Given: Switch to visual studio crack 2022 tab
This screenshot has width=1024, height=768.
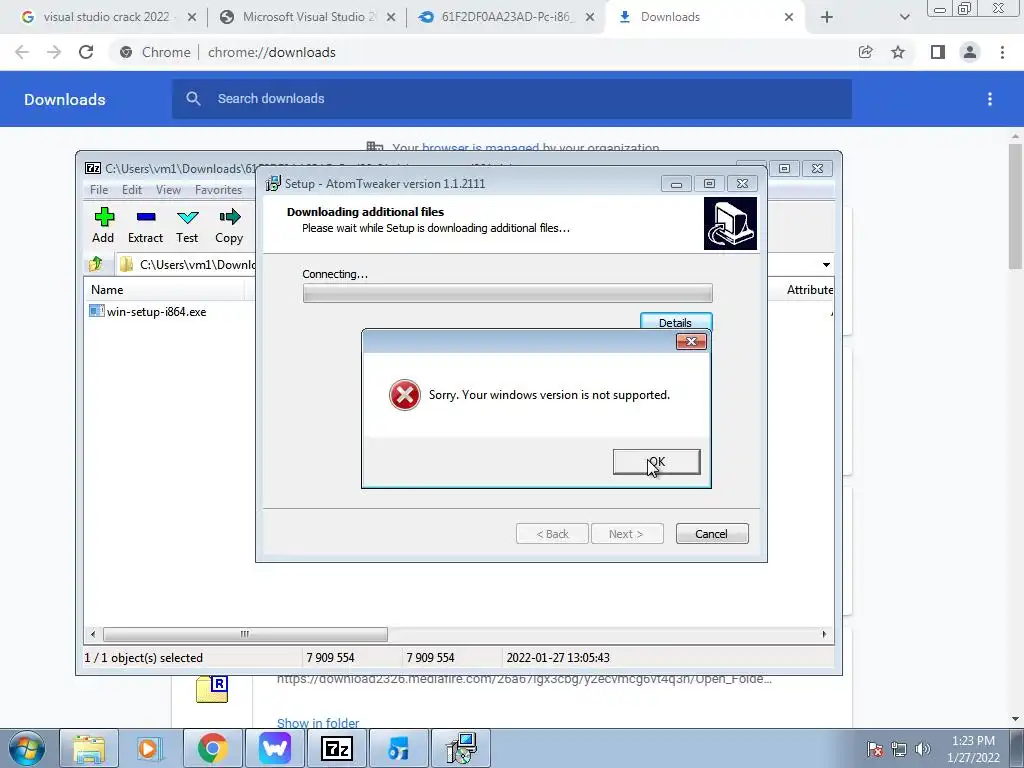Looking at the screenshot, I should [x=108, y=17].
